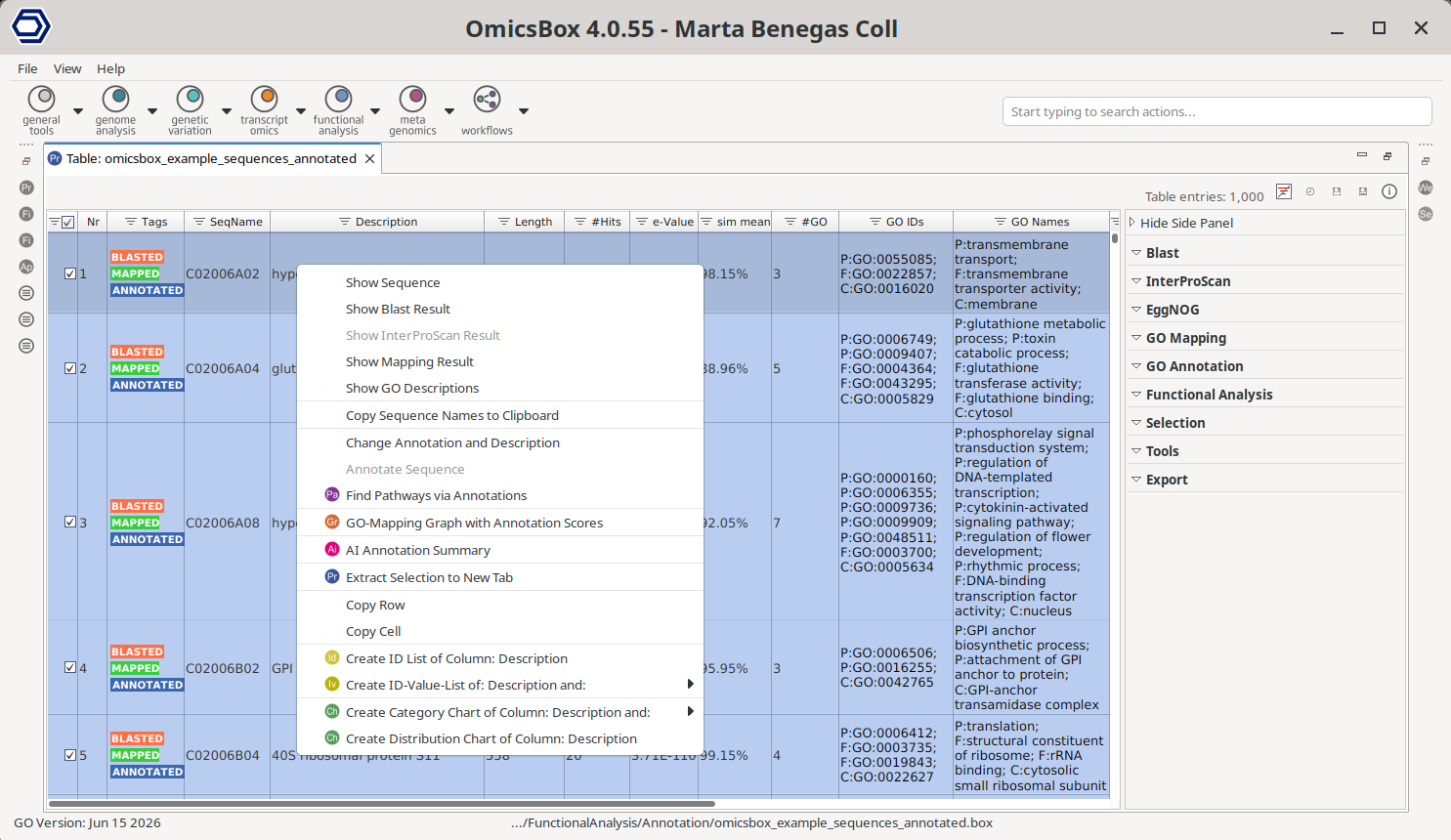Open the functional analysis tools
1451x840 pixels.
point(338,110)
